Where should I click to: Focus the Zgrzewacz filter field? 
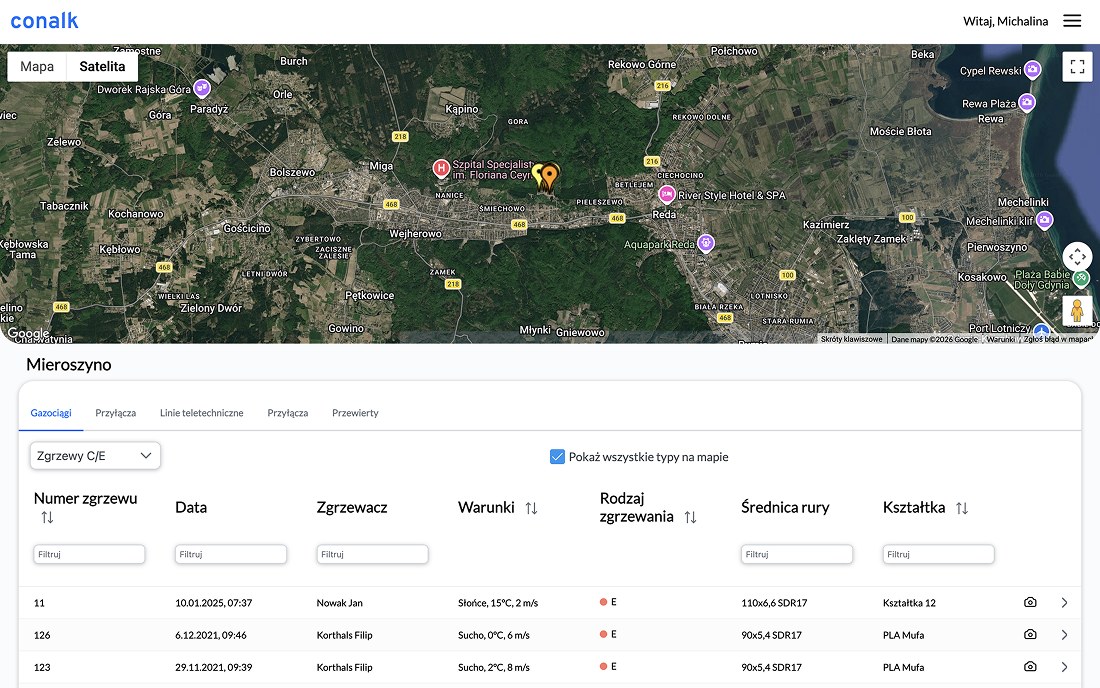(x=373, y=554)
